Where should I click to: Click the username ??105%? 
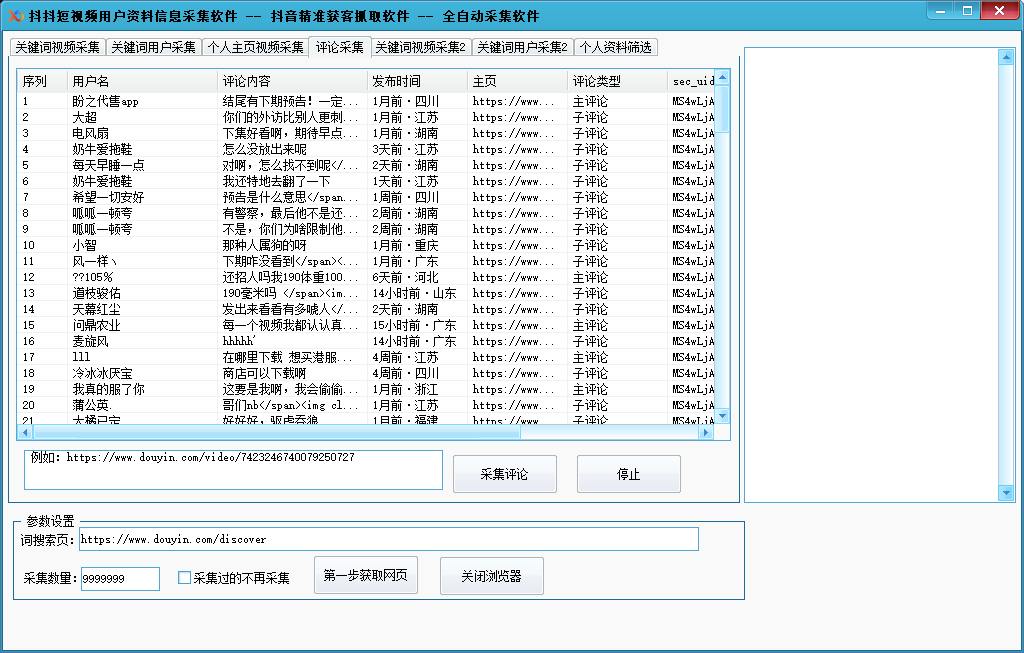[x=92, y=278]
